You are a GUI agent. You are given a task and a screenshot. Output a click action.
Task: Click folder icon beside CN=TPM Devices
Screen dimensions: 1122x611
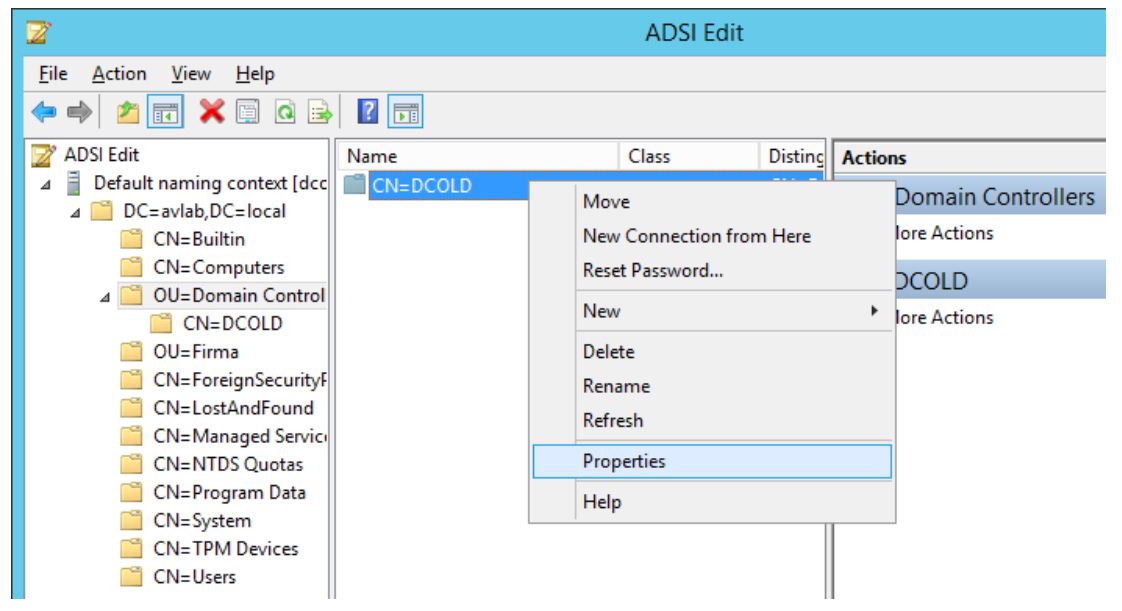[x=131, y=549]
